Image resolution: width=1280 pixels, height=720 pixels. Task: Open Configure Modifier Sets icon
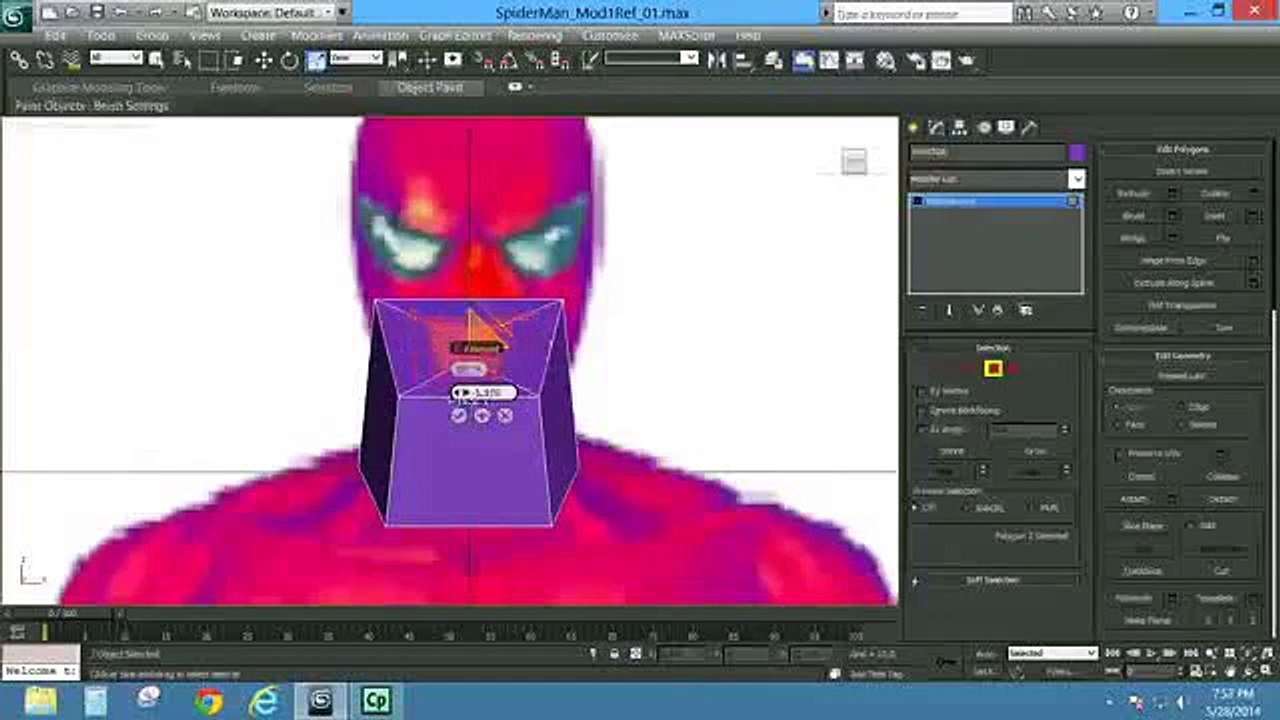click(x=1025, y=310)
